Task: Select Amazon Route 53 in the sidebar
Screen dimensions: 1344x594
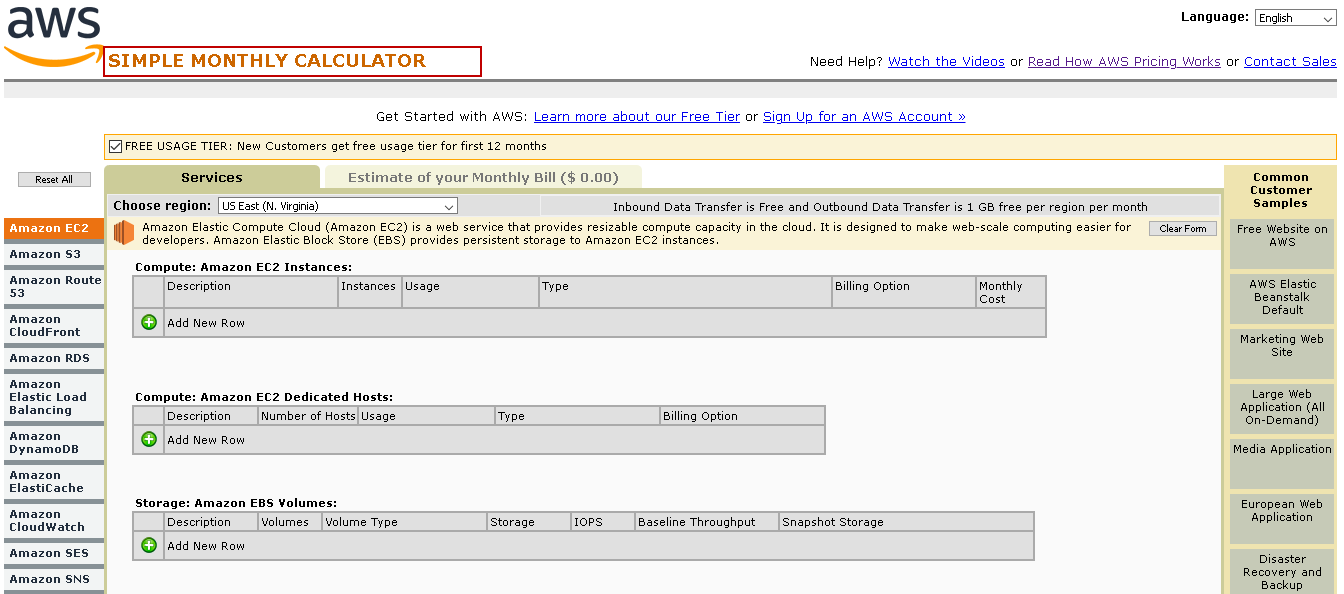Action: (53, 287)
